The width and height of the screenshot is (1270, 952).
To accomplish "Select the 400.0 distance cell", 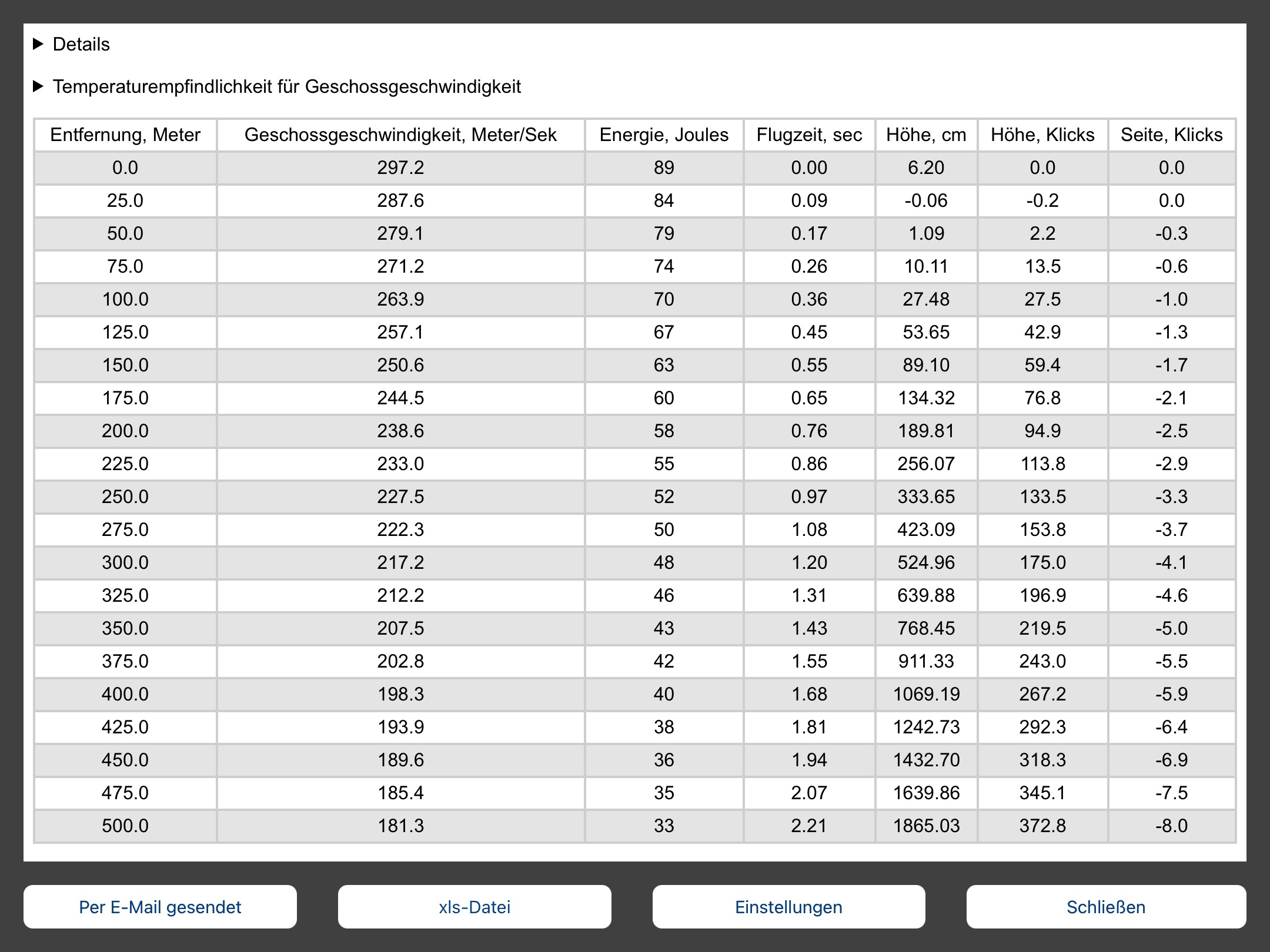I will click(125, 694).
